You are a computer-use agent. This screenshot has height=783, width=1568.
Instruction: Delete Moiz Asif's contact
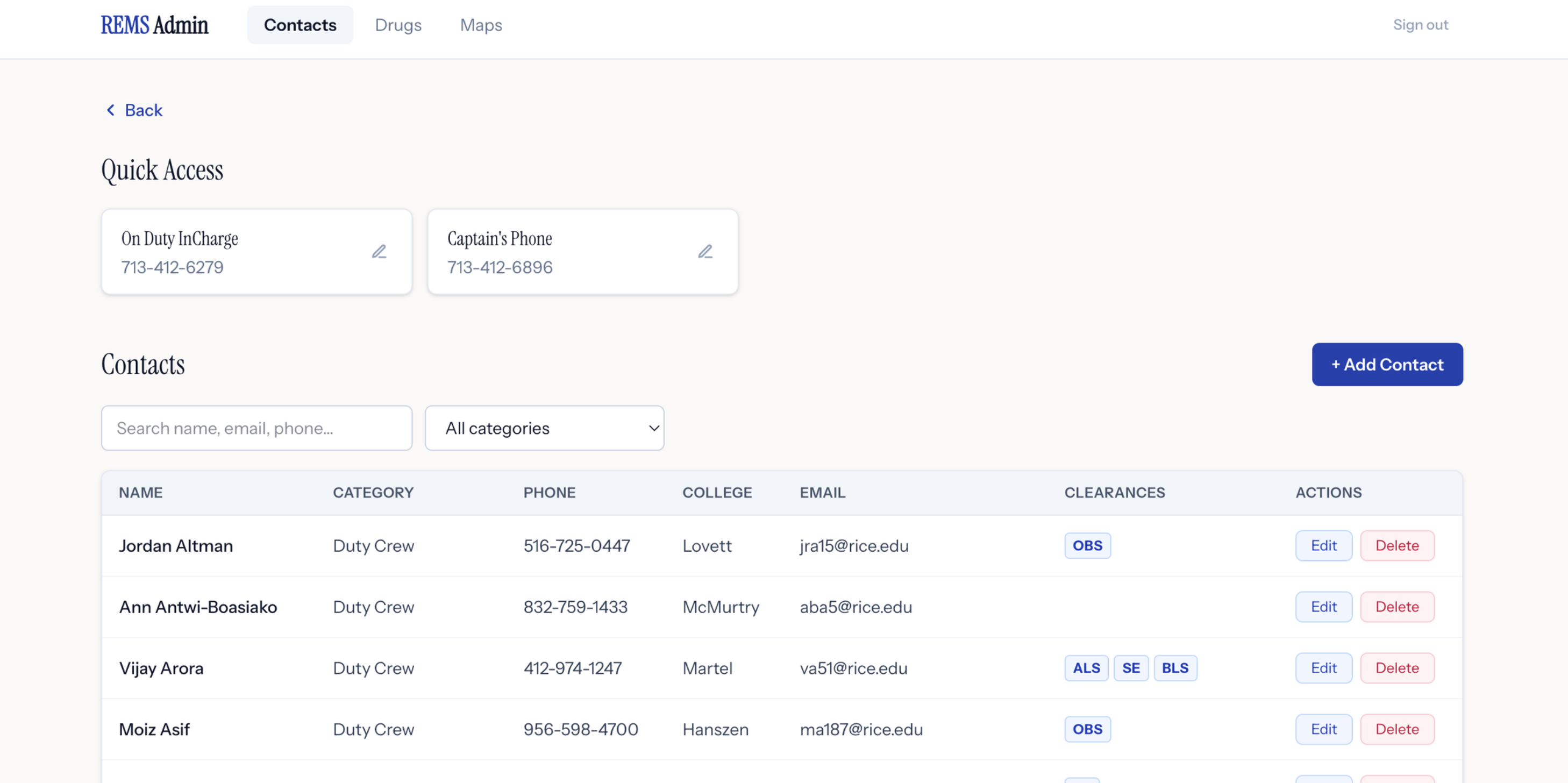click(1397, 729)
